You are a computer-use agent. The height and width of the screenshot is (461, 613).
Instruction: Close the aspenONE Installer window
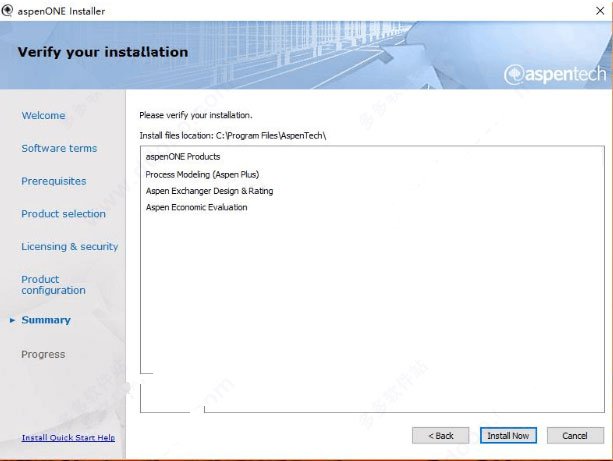coord(600,11)
